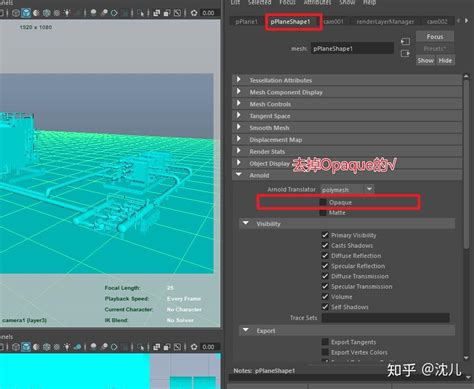Viewport: 474px width, 389px height.
Task: Toggle X-Ray Active Components in the upper viewport toolbar
Action: (167, 13)
